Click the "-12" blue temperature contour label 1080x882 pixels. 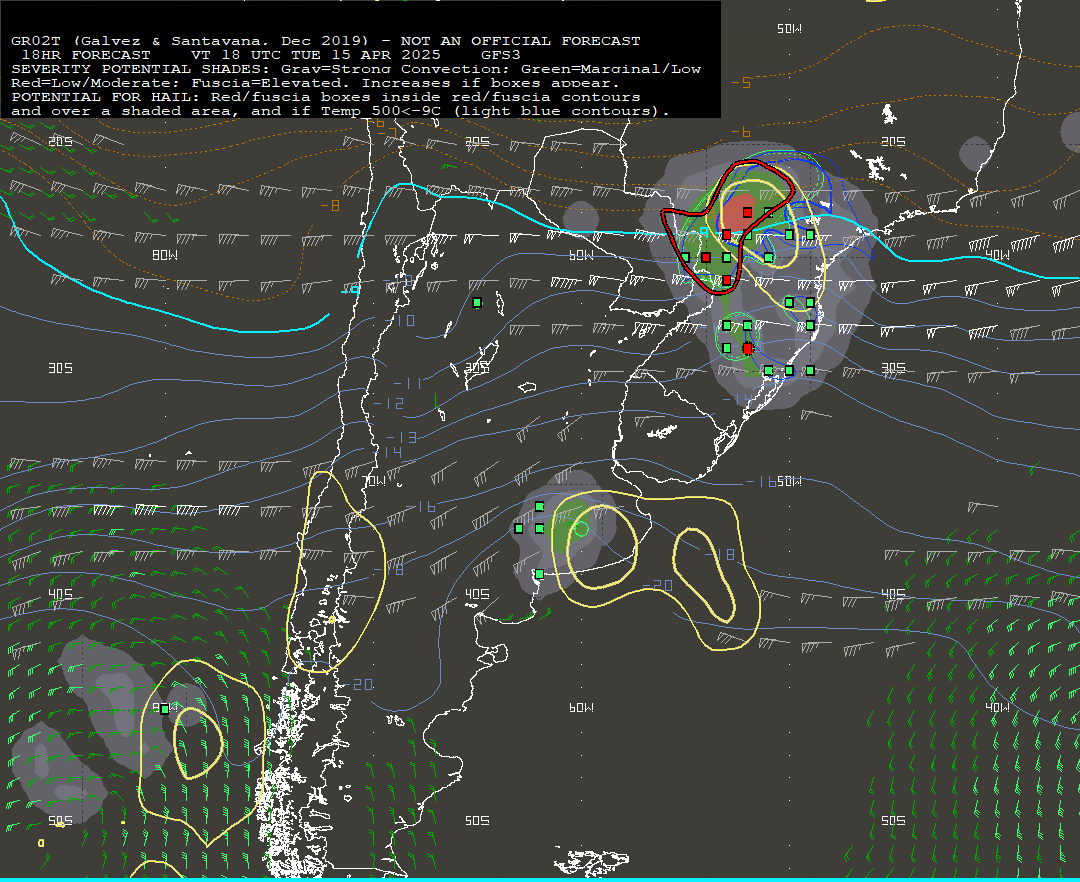tap(388, 403)
